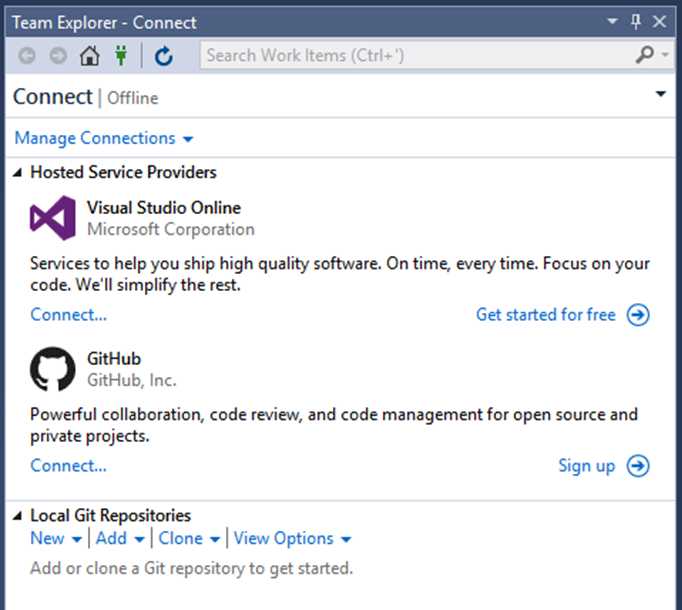Click the Forward navigation arrow icon
This screenshot has width=682, height=610.
point(58,56)
